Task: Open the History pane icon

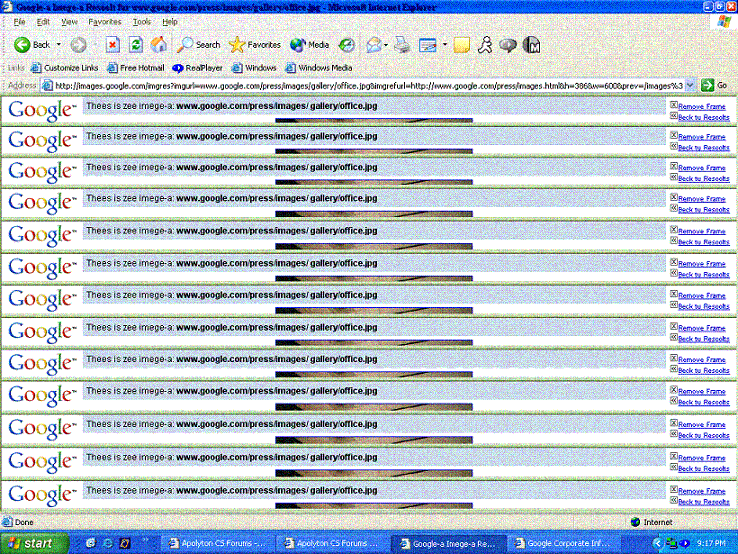Action: pyautogui.click(x=347, y=45)
